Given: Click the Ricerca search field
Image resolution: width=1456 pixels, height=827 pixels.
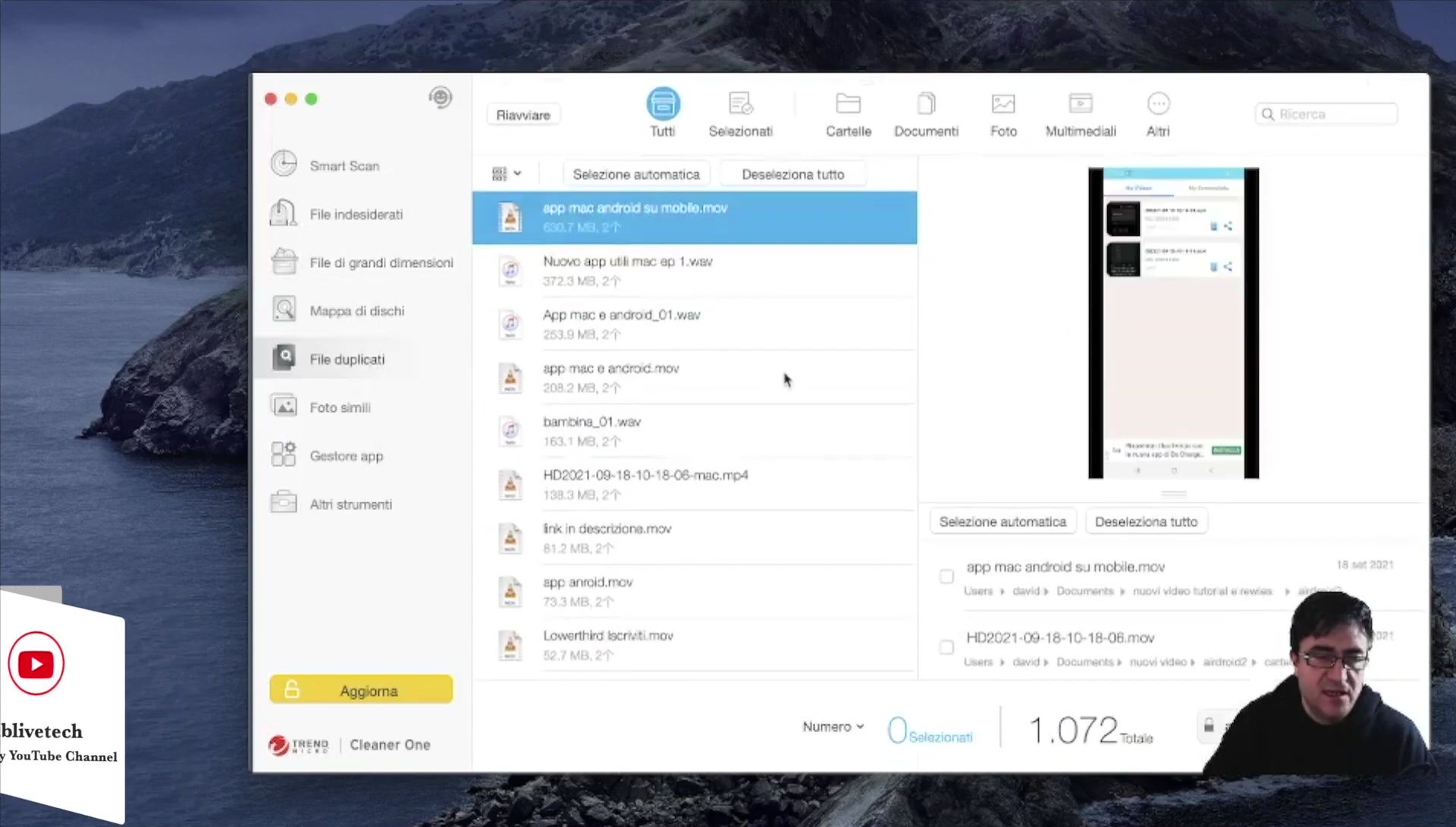Looking at the screenshot, I should pyautogui.click(x=1326, y=114).
